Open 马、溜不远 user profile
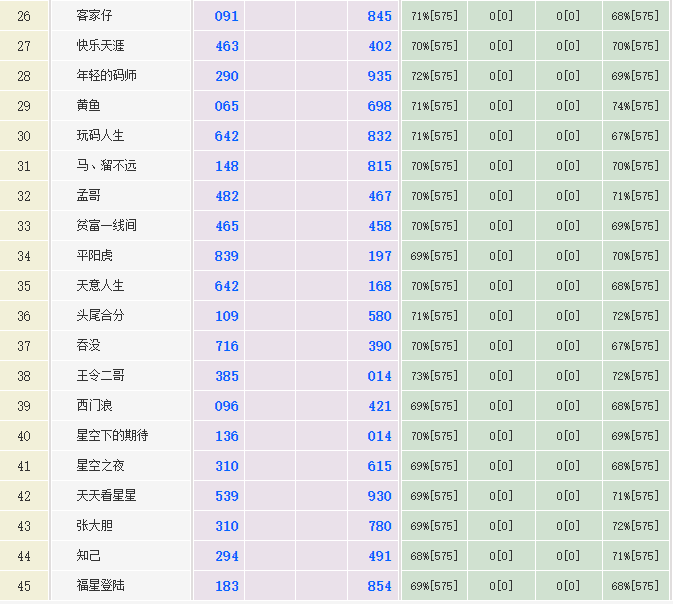This screenshot has width=673, height=604. tap(106, 166)
